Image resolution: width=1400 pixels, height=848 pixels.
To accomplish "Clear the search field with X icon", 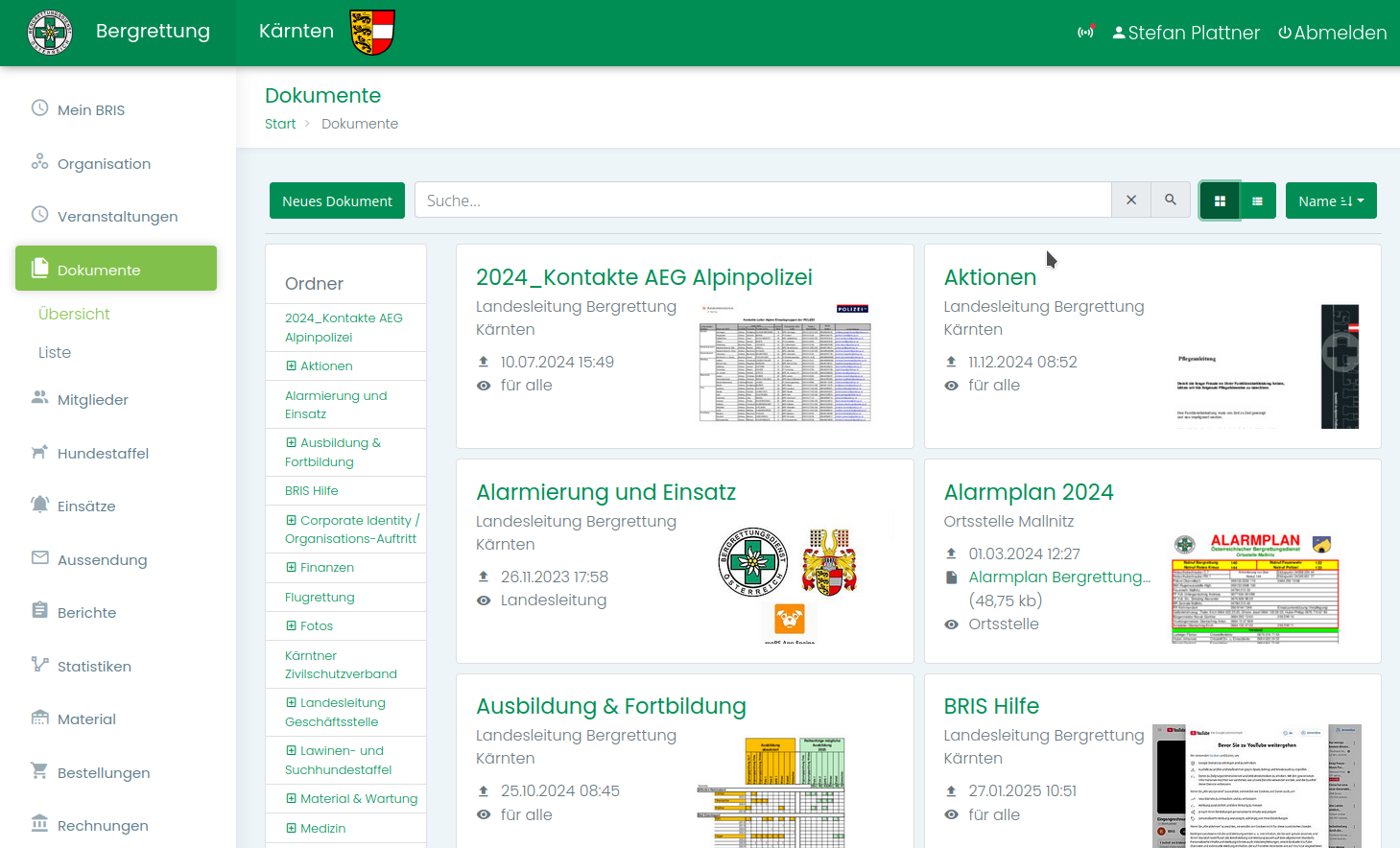I will (x=1131, y=200).
